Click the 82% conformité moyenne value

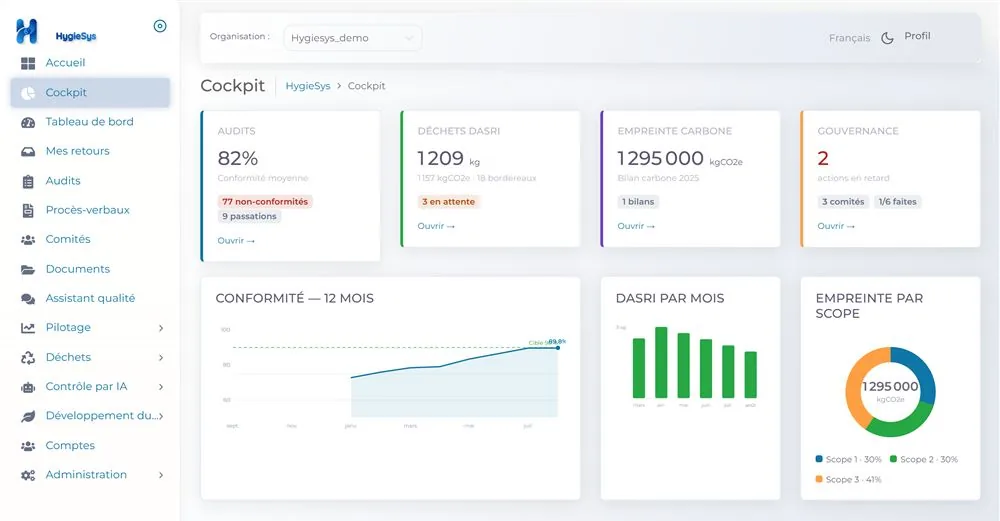(238, 158)
